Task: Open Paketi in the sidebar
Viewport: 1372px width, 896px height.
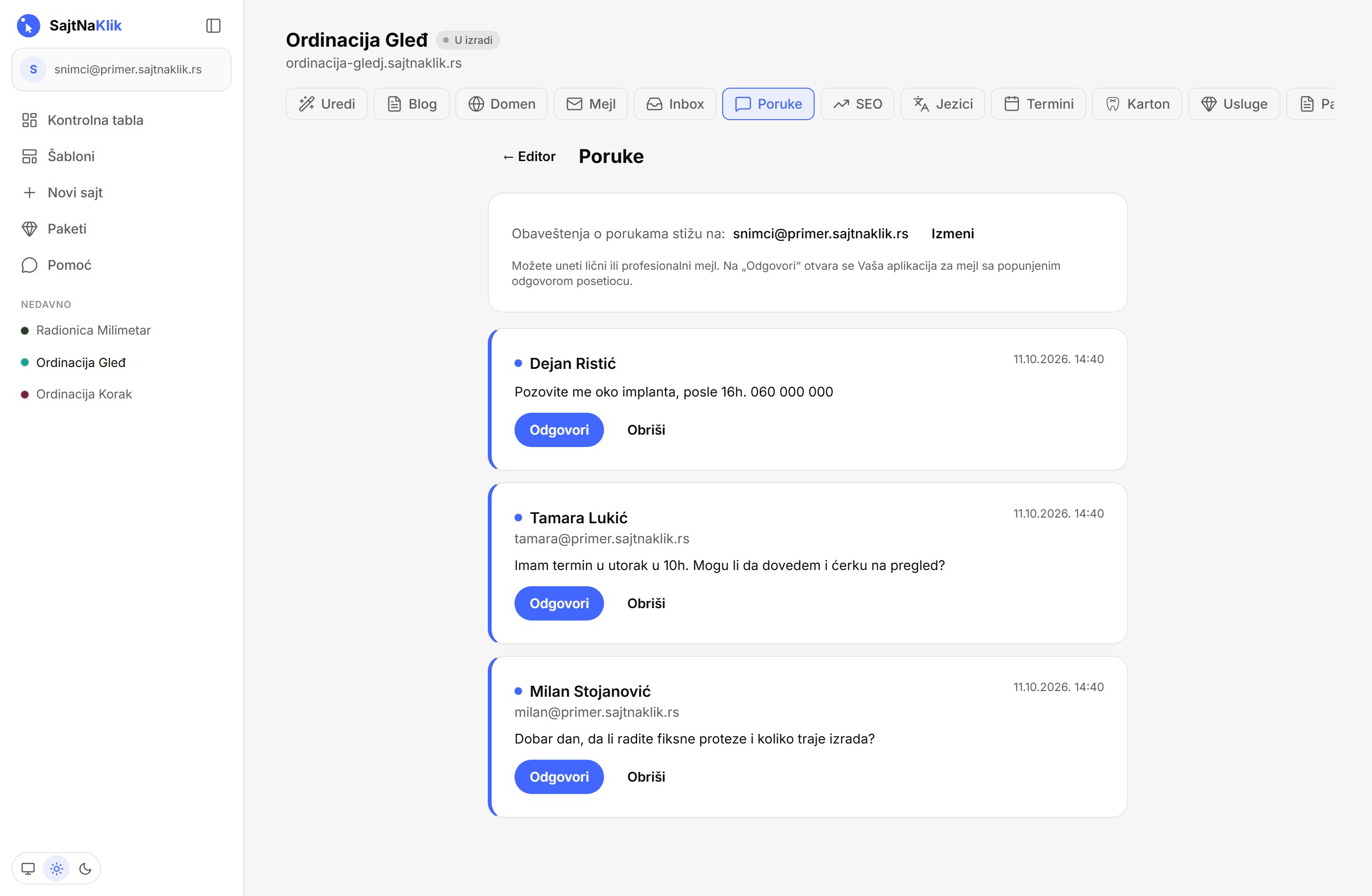Action: click(121, 229)
